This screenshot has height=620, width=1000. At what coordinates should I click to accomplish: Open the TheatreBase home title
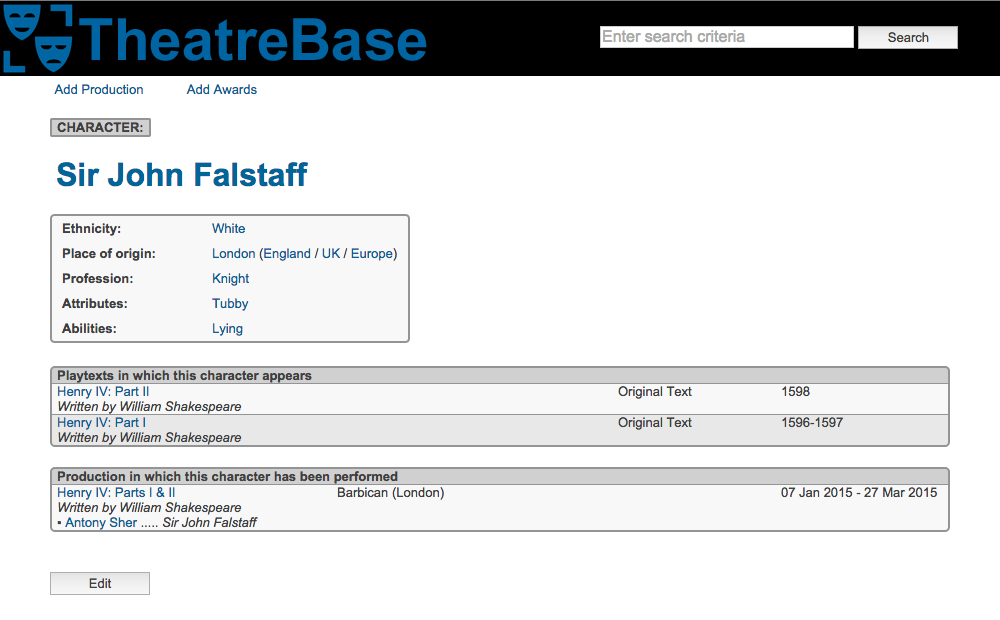[x=253, y=41]
